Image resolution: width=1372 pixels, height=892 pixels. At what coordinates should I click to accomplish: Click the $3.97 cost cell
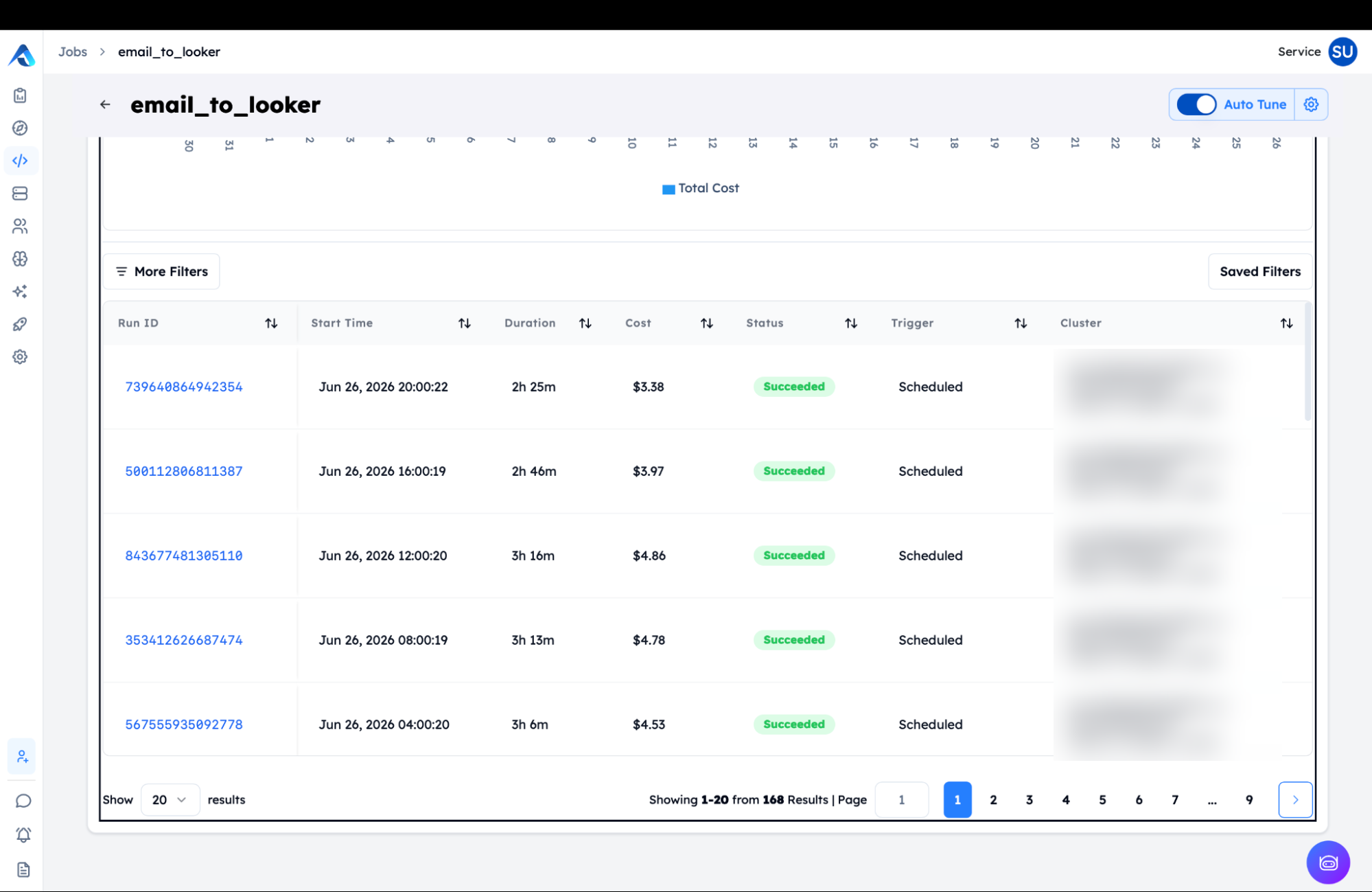point(649,472)
